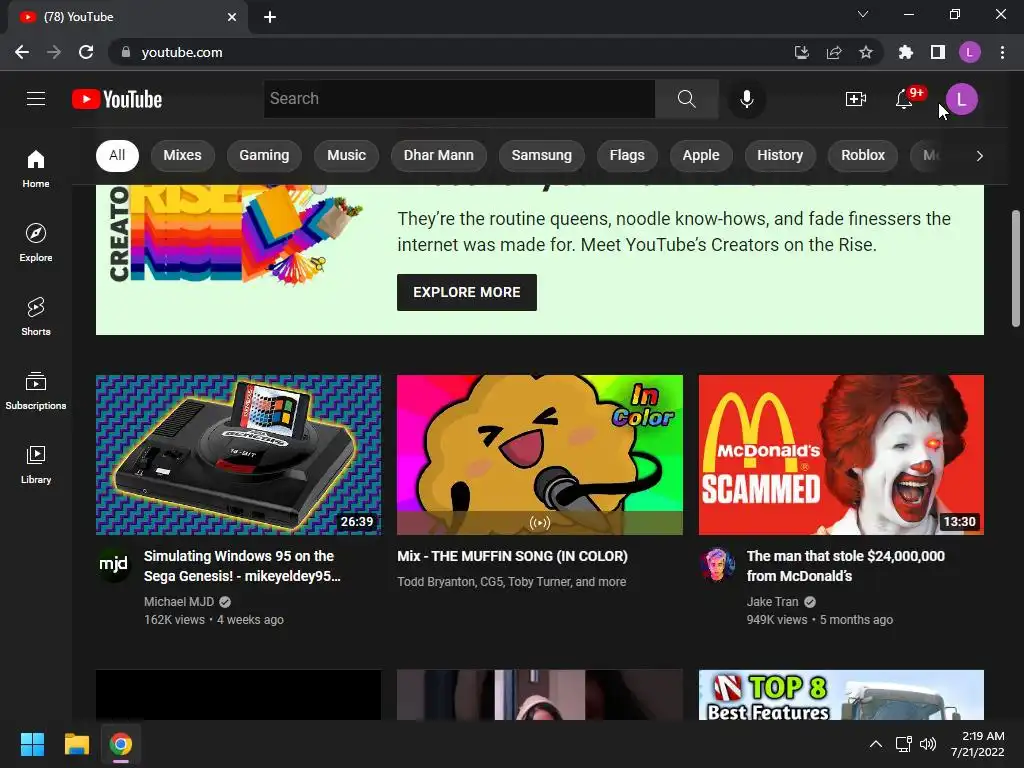Select the Apple chip
Image resolution: width=1024 pixels, height=768 pixels.
(x=701, y=155)
